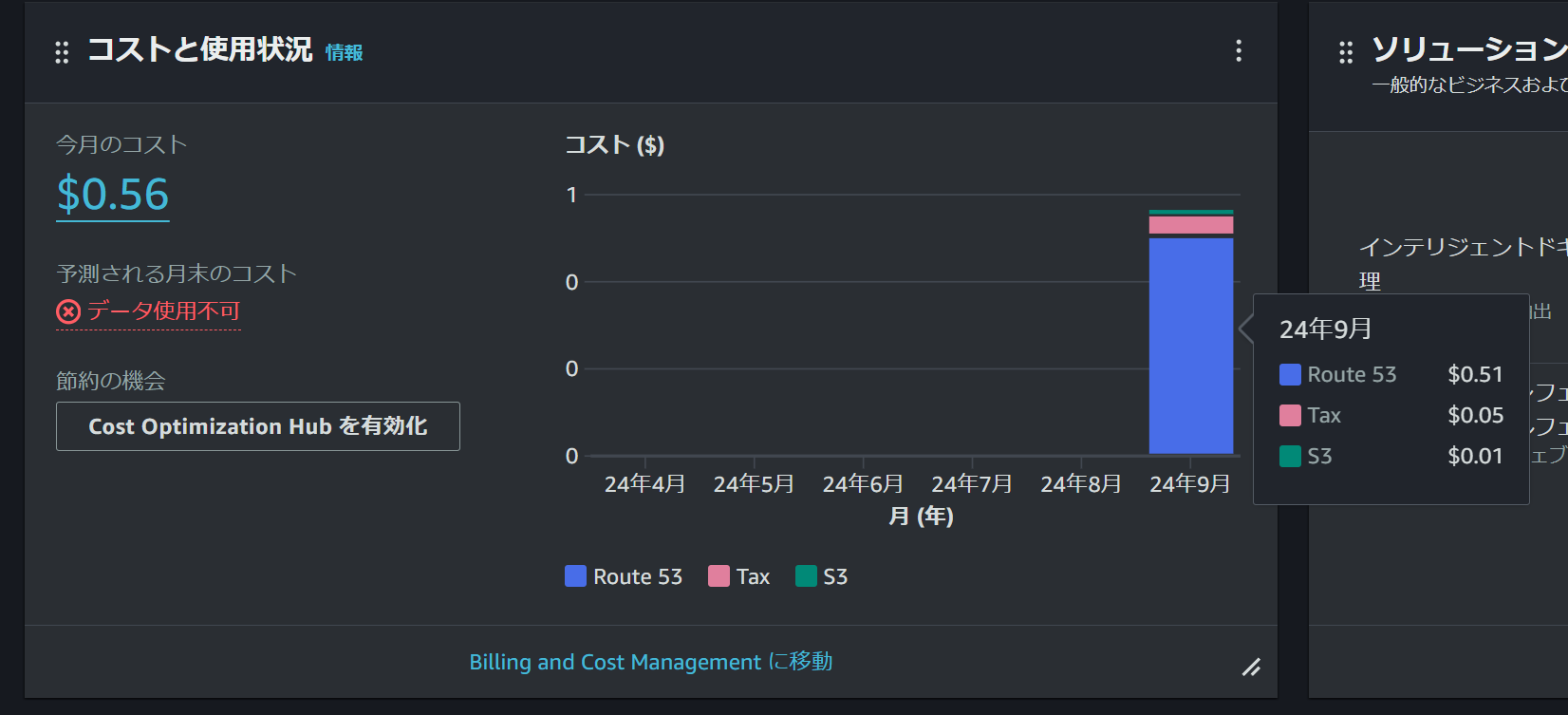
Task: Toggle the Tax legend item
Action: point(739,576)
